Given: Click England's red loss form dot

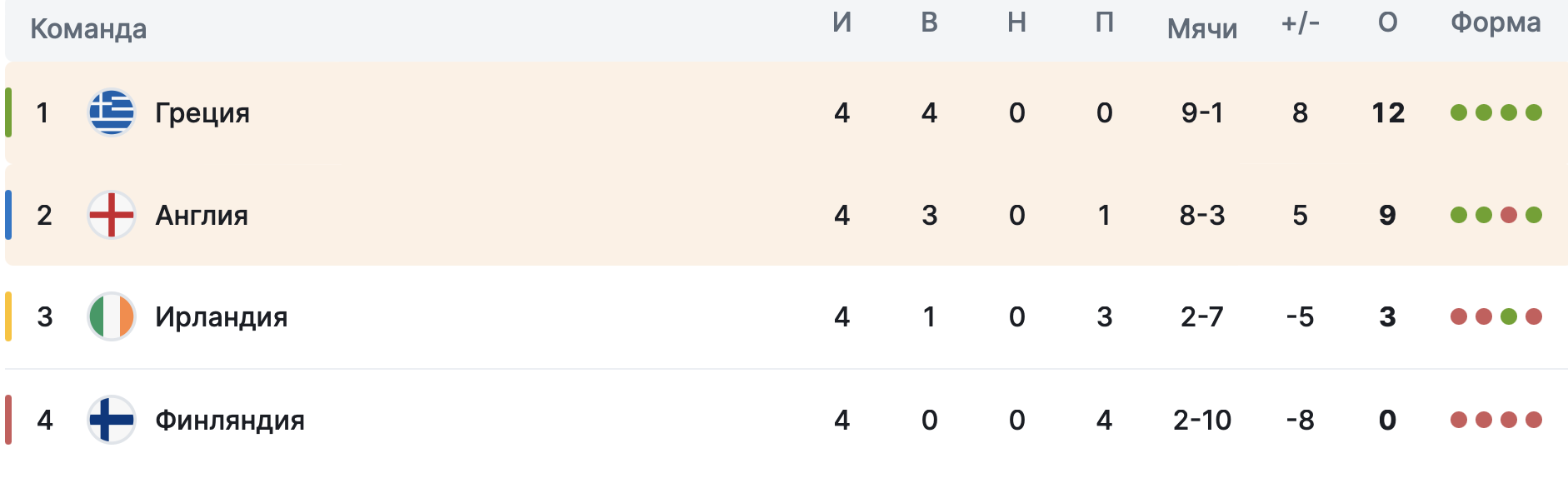Looking at the screenshot, I should [1509, 215].
